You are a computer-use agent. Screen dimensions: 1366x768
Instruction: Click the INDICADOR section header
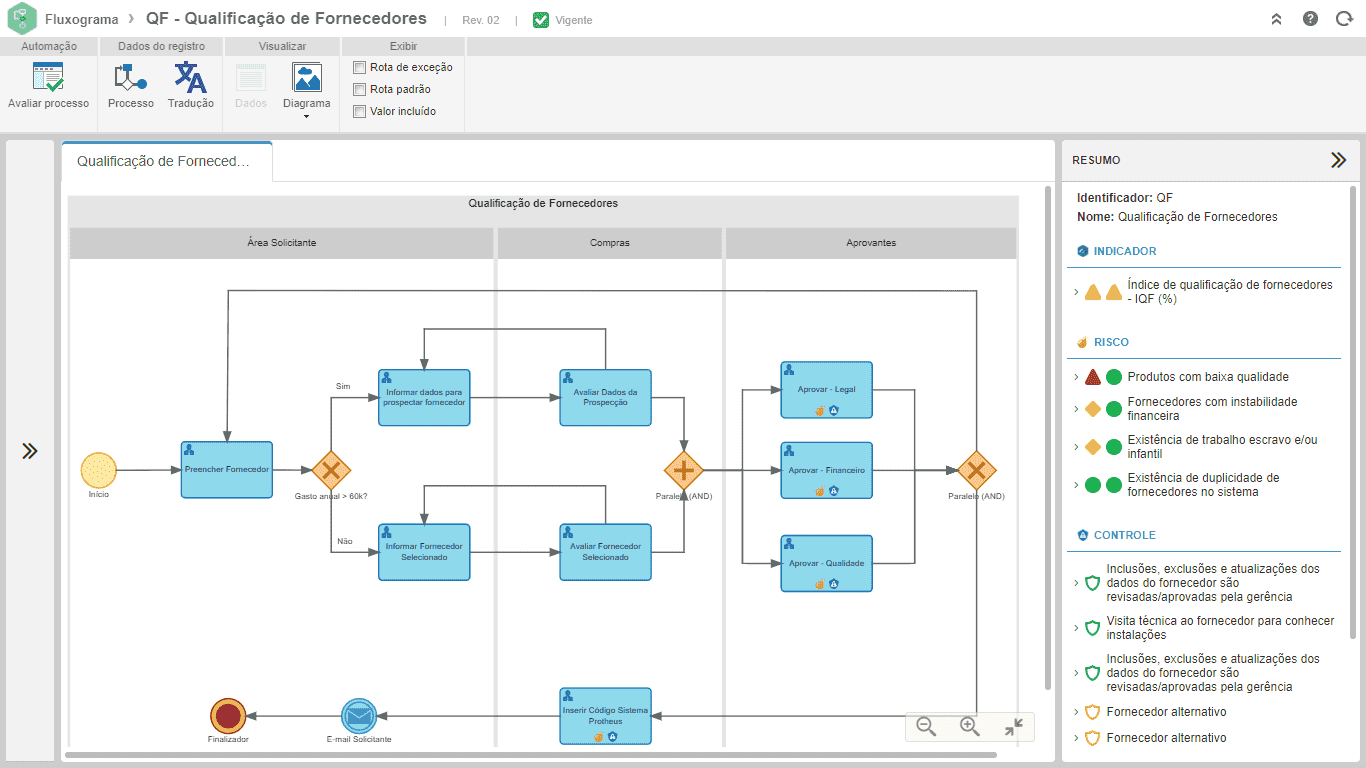(x=1125, y=251)
